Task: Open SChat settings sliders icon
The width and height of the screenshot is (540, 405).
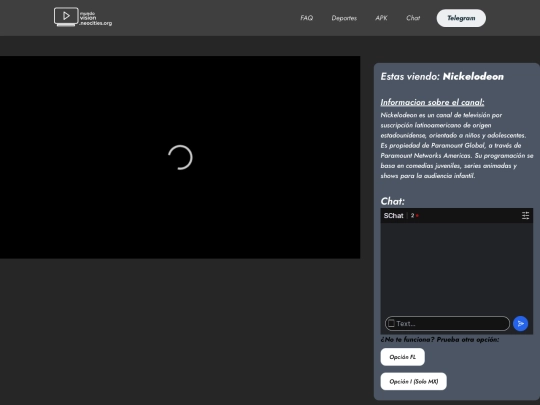Action: (525, 216)
